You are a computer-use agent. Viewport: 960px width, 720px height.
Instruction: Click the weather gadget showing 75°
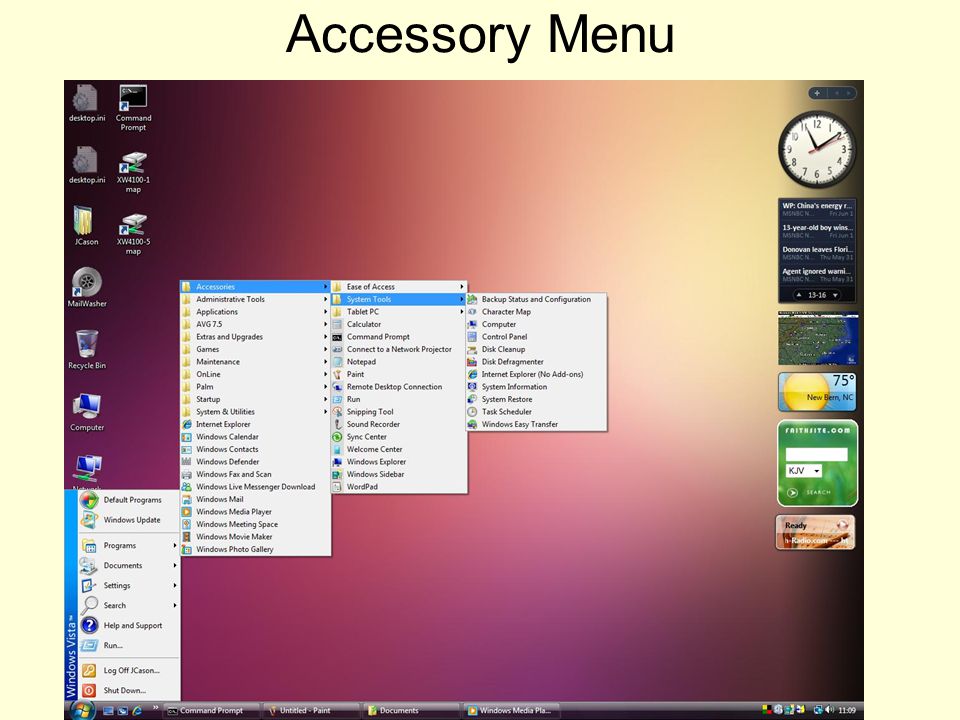(x=817, y=391)
